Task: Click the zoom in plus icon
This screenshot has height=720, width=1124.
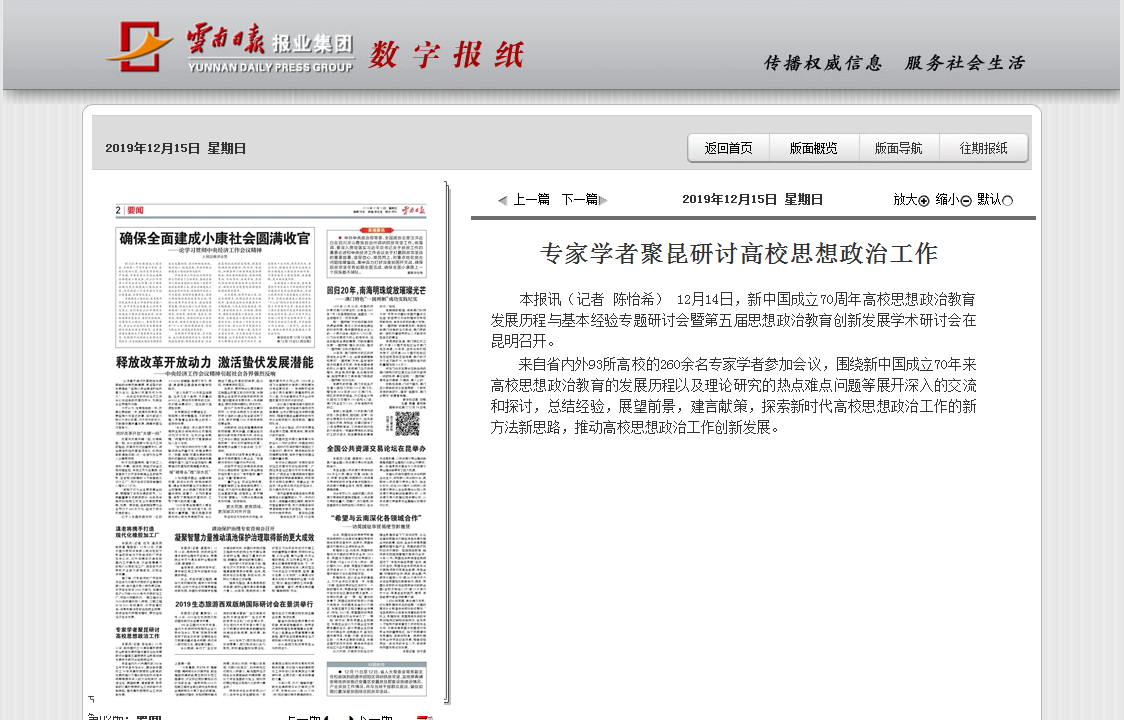Action: [924, 200]
